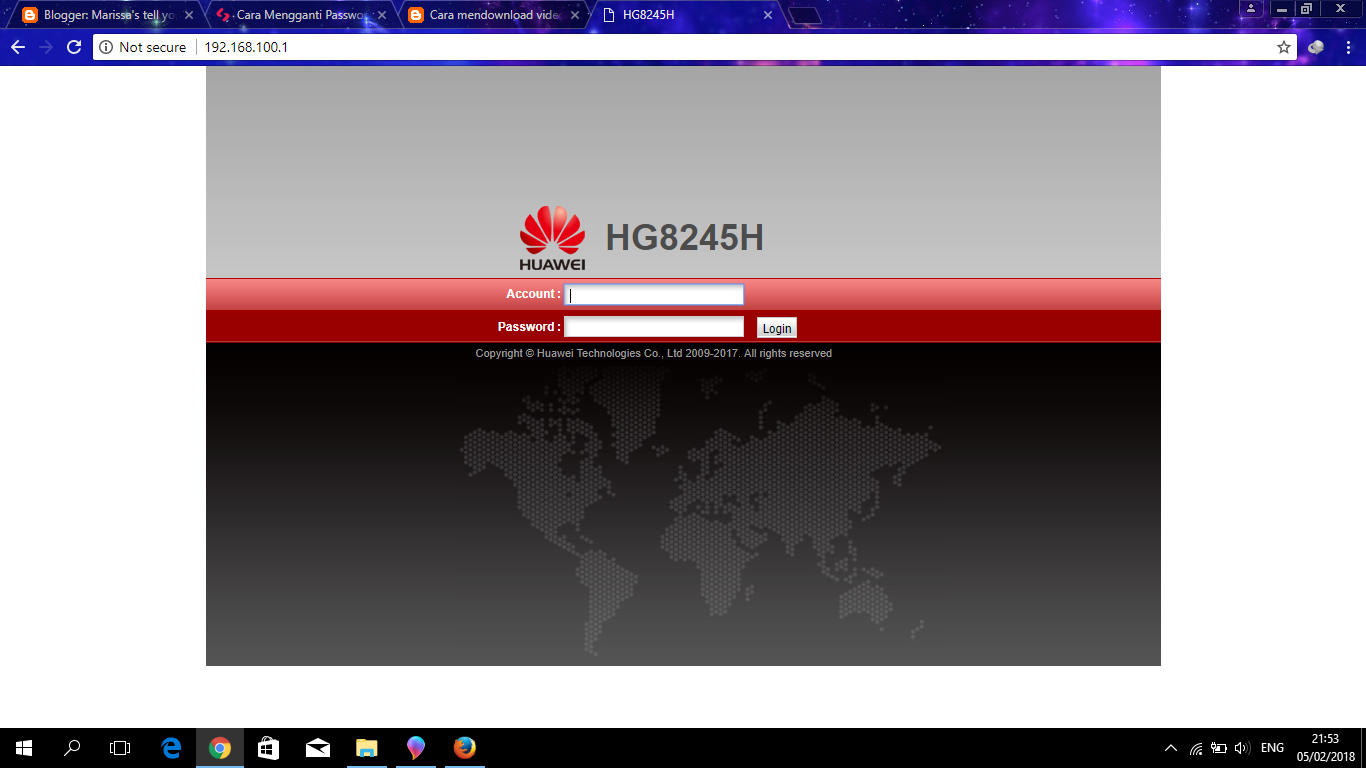Image resolution: width=1366 pixels, height=768 pixels.
Task: Open Windows search from taskbar
Action: (x=72, y=748)
